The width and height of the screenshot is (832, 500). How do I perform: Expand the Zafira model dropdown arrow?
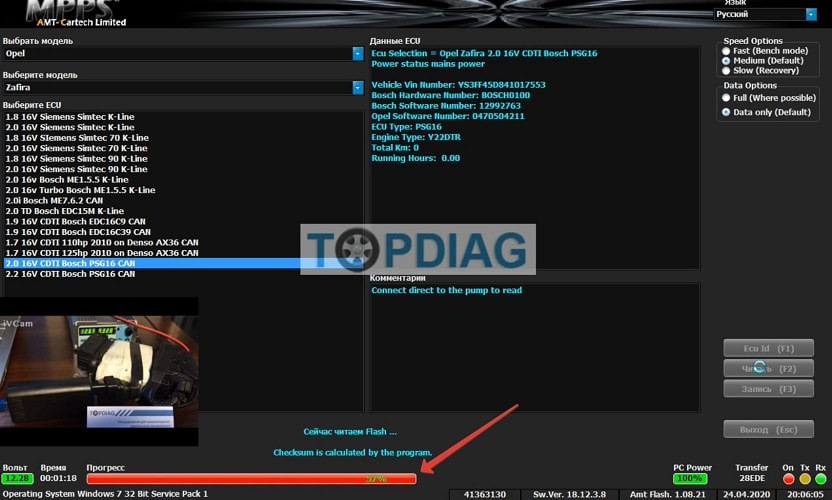point(358,88)
